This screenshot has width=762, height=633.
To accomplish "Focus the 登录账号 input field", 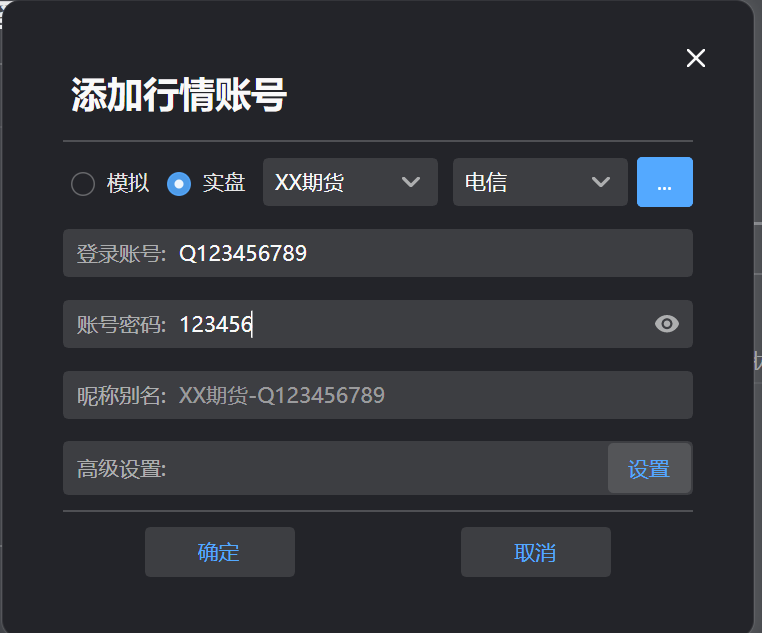I will tap(378, 253).
